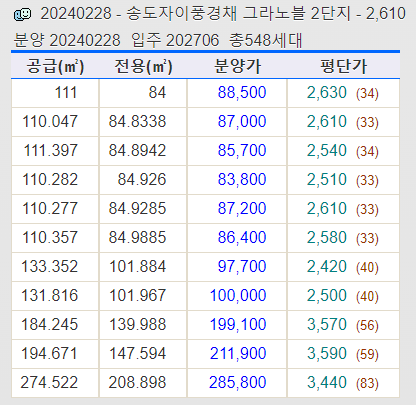Click the text 입주 202706
The image size is (416, 405).
coord(175,40)
